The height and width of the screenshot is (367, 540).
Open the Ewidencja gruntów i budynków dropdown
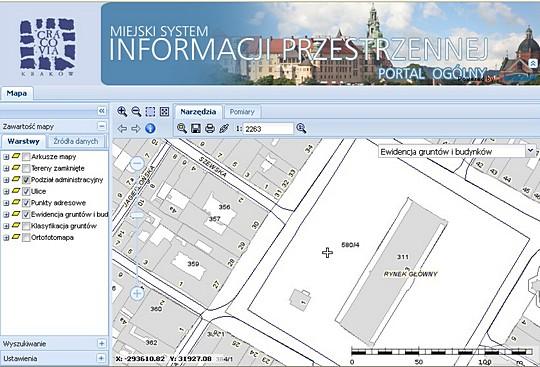pyautogui.click(x=530, y=151)
